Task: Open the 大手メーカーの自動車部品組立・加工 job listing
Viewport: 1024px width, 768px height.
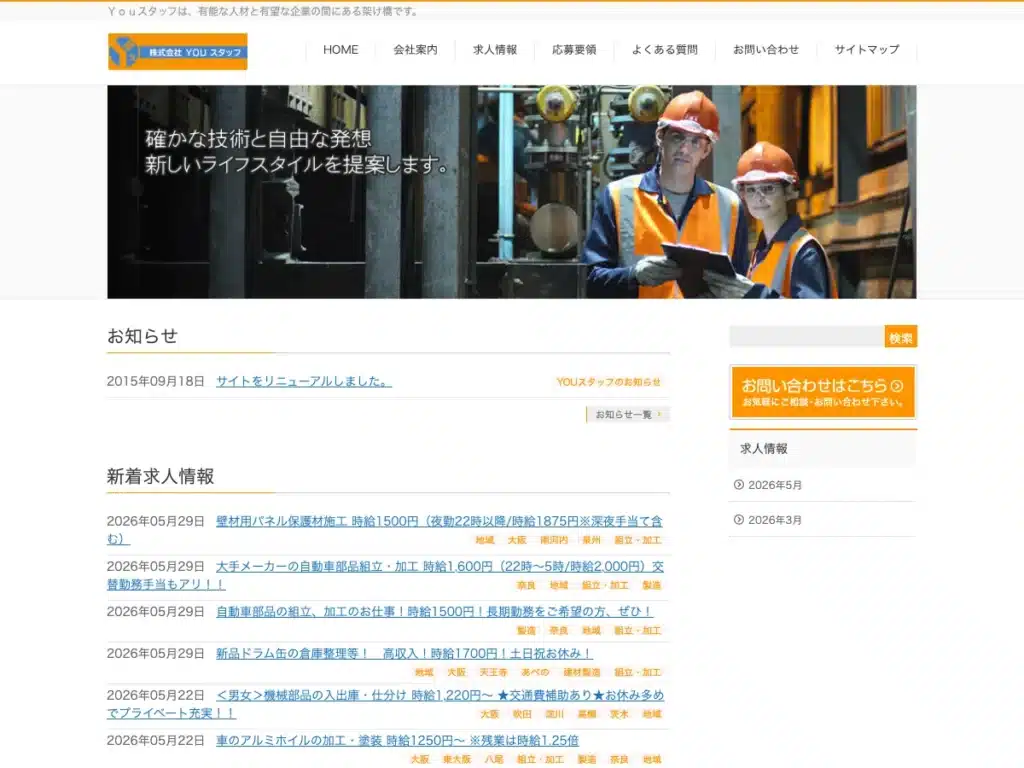Action: [x=440, y=567]
